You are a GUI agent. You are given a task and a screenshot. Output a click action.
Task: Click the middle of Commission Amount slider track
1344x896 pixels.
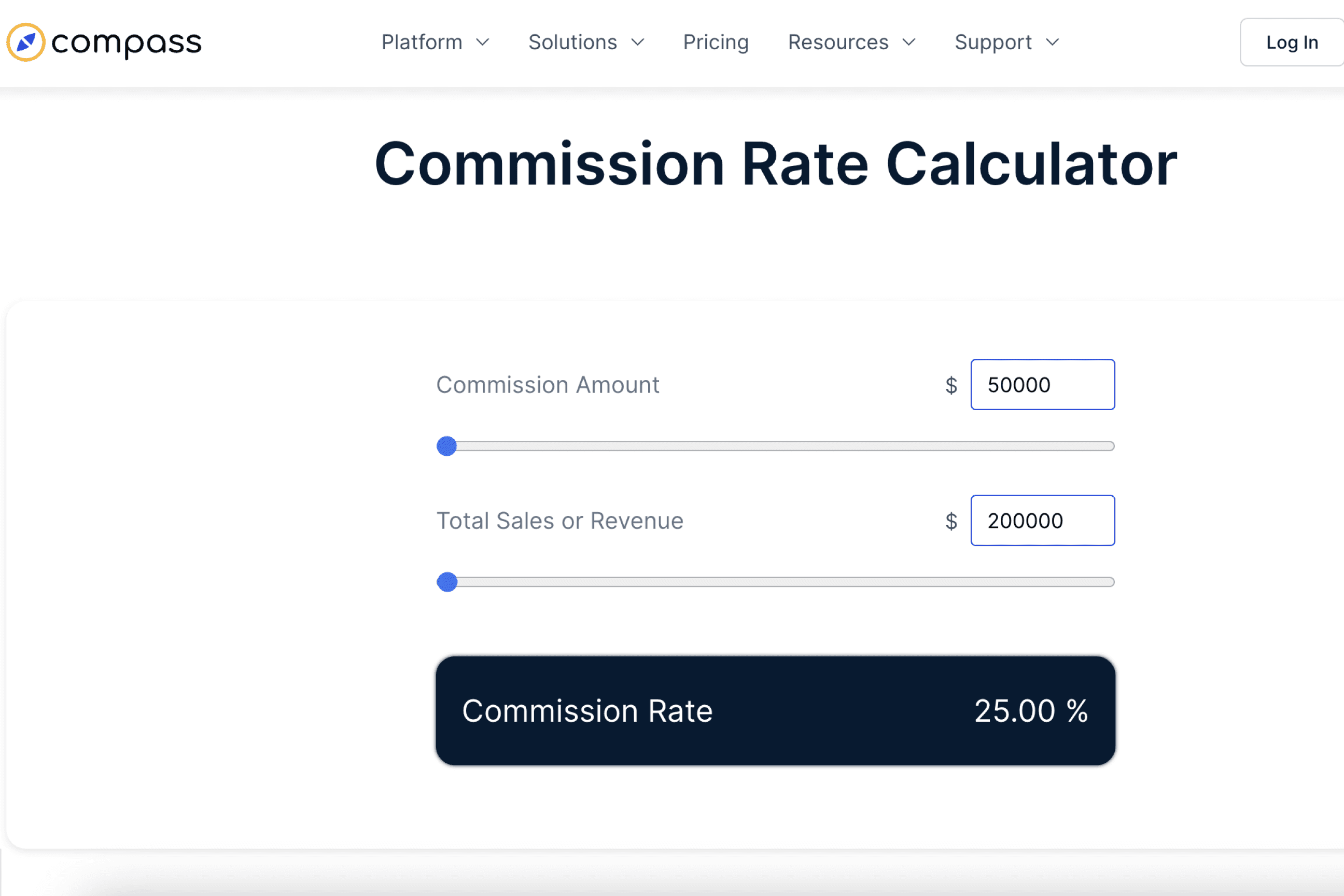click(775, 446)
